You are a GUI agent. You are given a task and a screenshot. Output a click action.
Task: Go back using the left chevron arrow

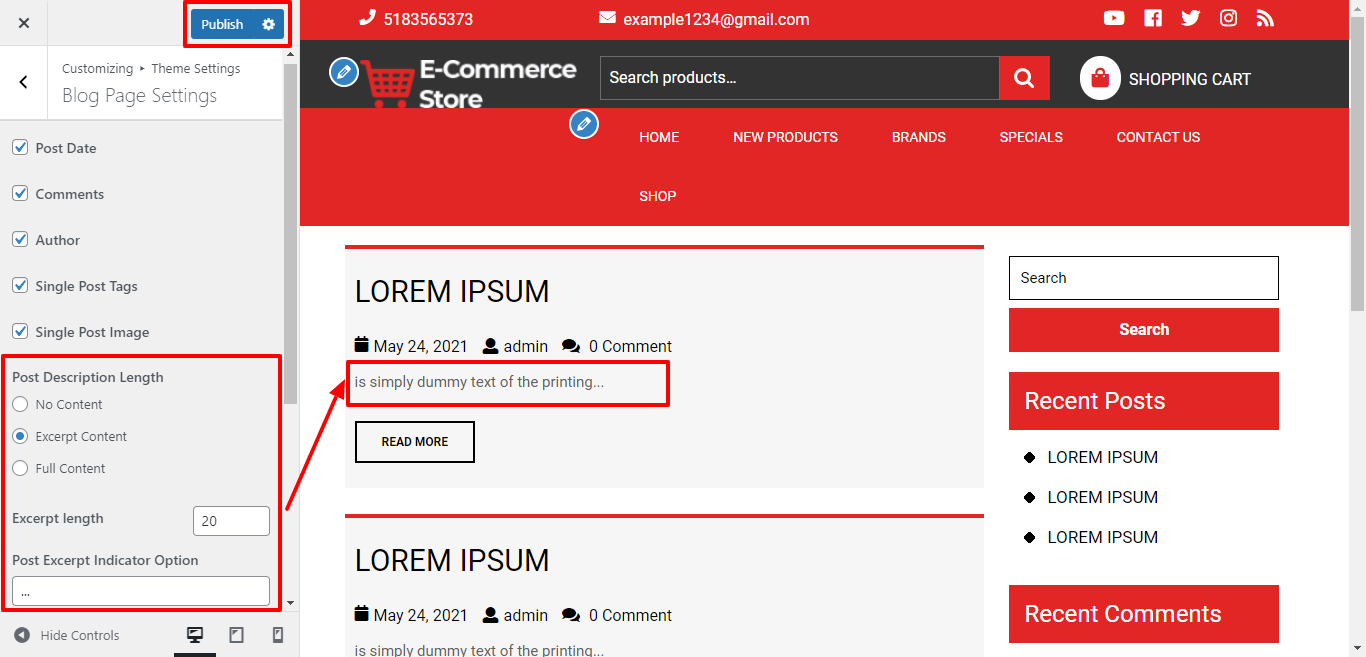point(24,82)
